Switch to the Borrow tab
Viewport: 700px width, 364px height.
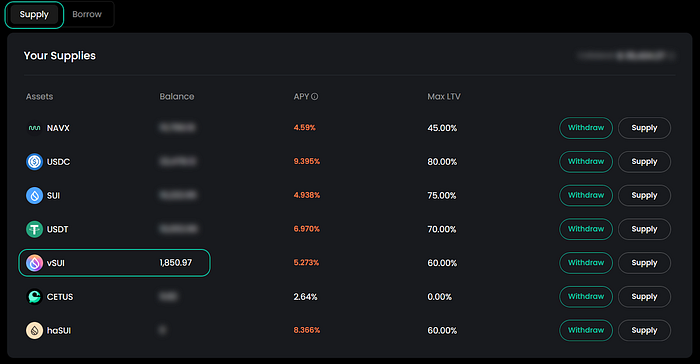click(87, 14)
